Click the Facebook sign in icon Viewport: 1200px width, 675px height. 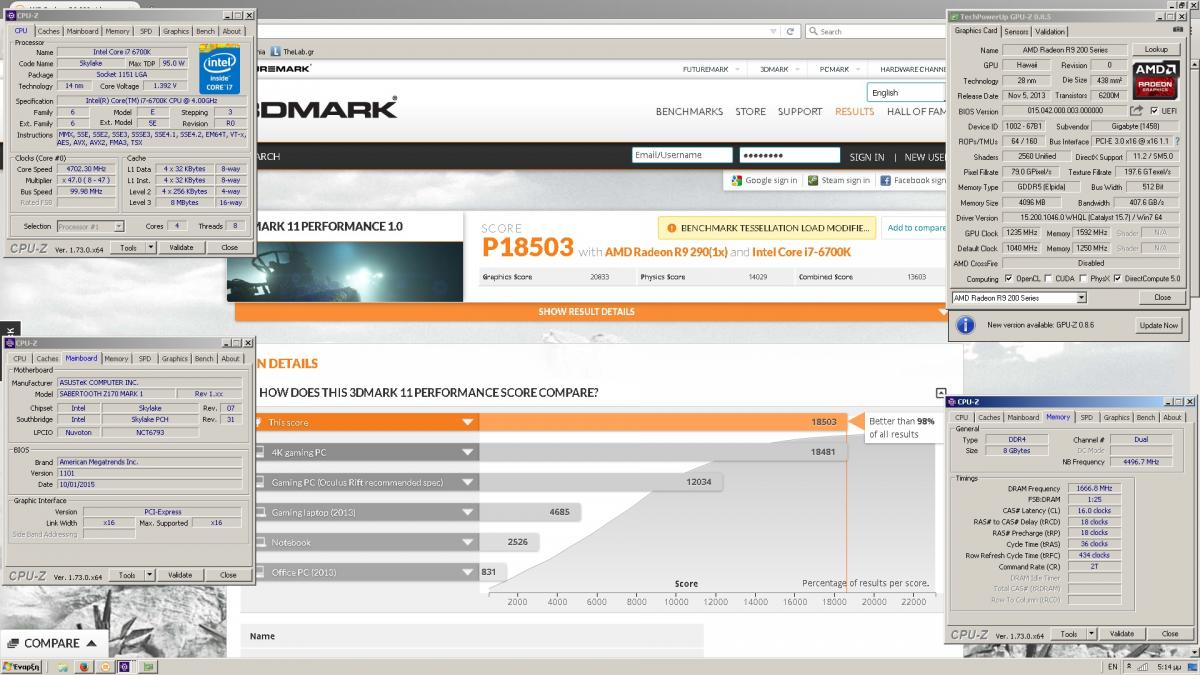point(886,181)
